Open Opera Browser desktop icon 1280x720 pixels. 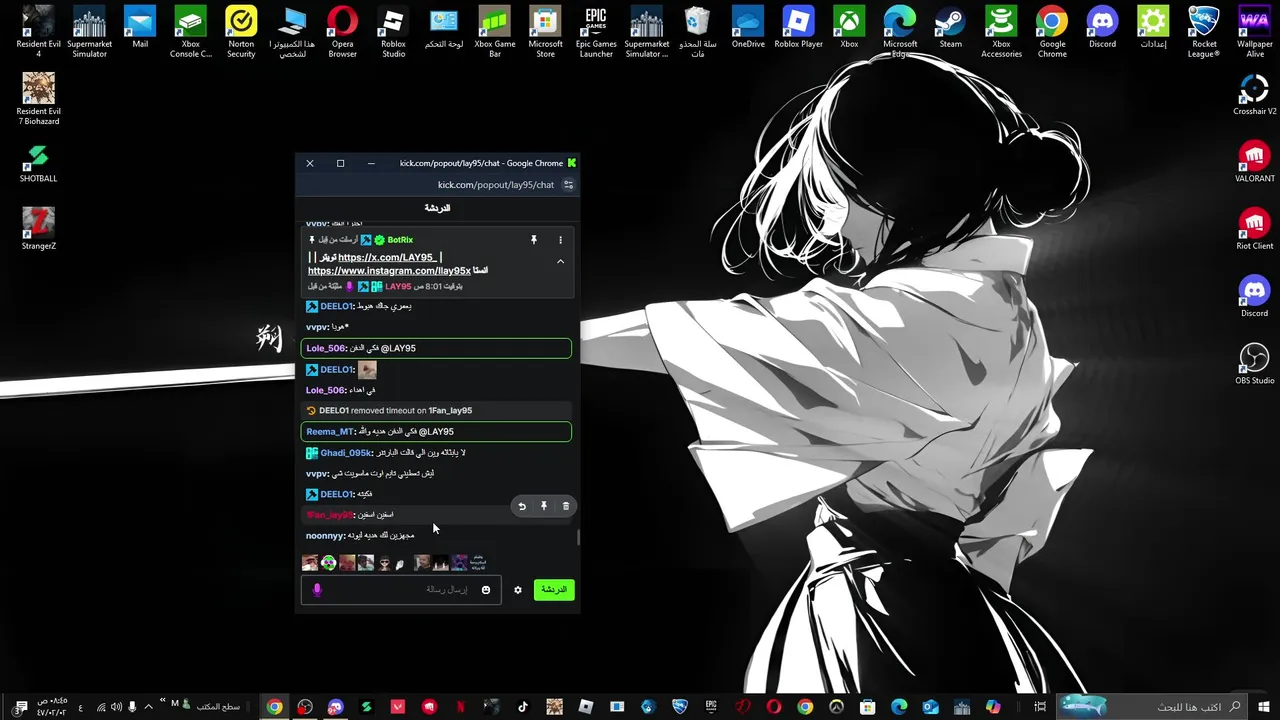coord(343,32)
